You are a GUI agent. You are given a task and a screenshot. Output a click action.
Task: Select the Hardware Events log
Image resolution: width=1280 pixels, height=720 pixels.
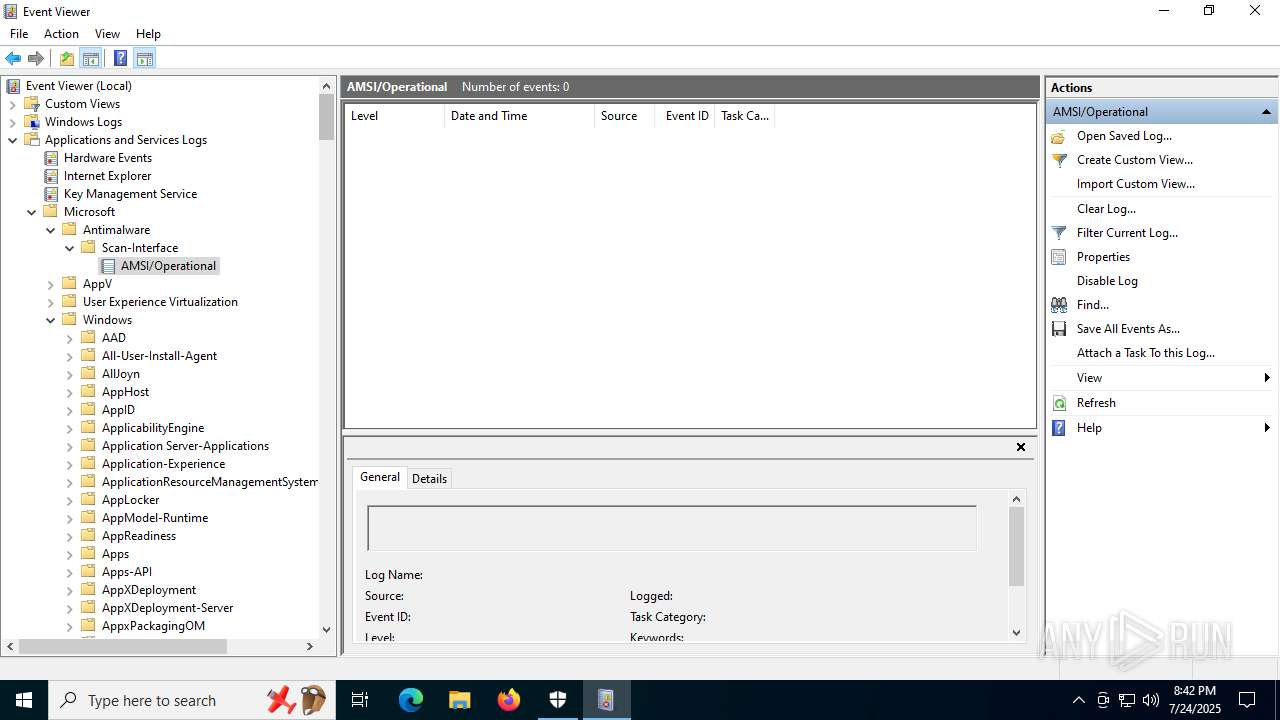[x=107, y=158]
